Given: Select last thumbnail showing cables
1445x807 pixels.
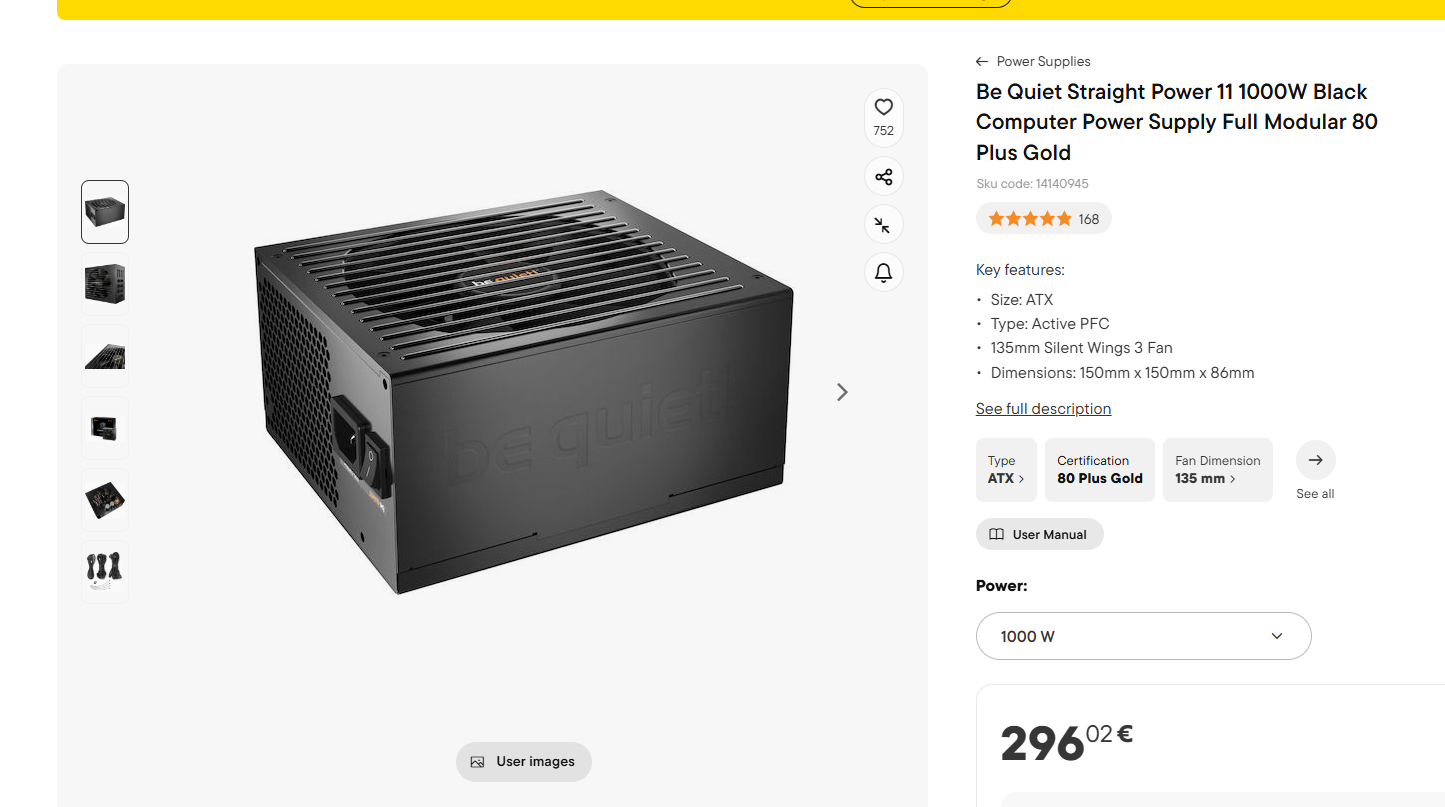Looking at the screenshot, I should click(105, 572).
